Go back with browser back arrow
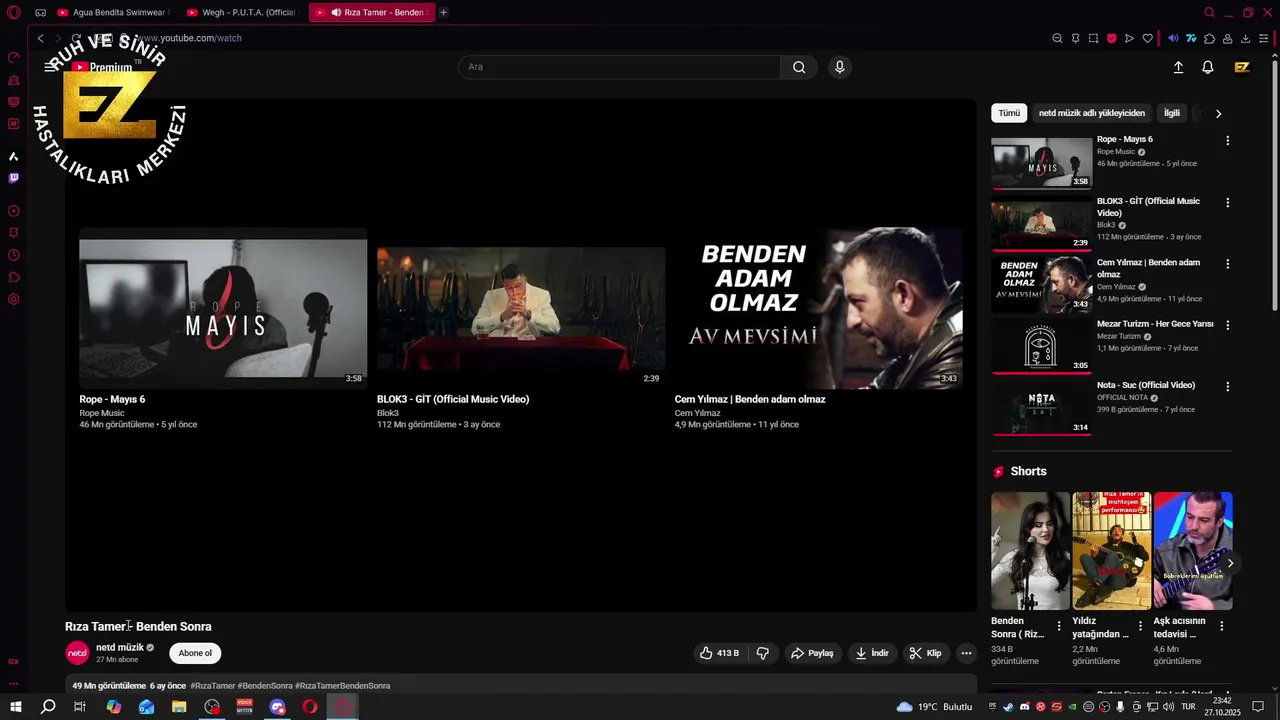 pos(40,38)
